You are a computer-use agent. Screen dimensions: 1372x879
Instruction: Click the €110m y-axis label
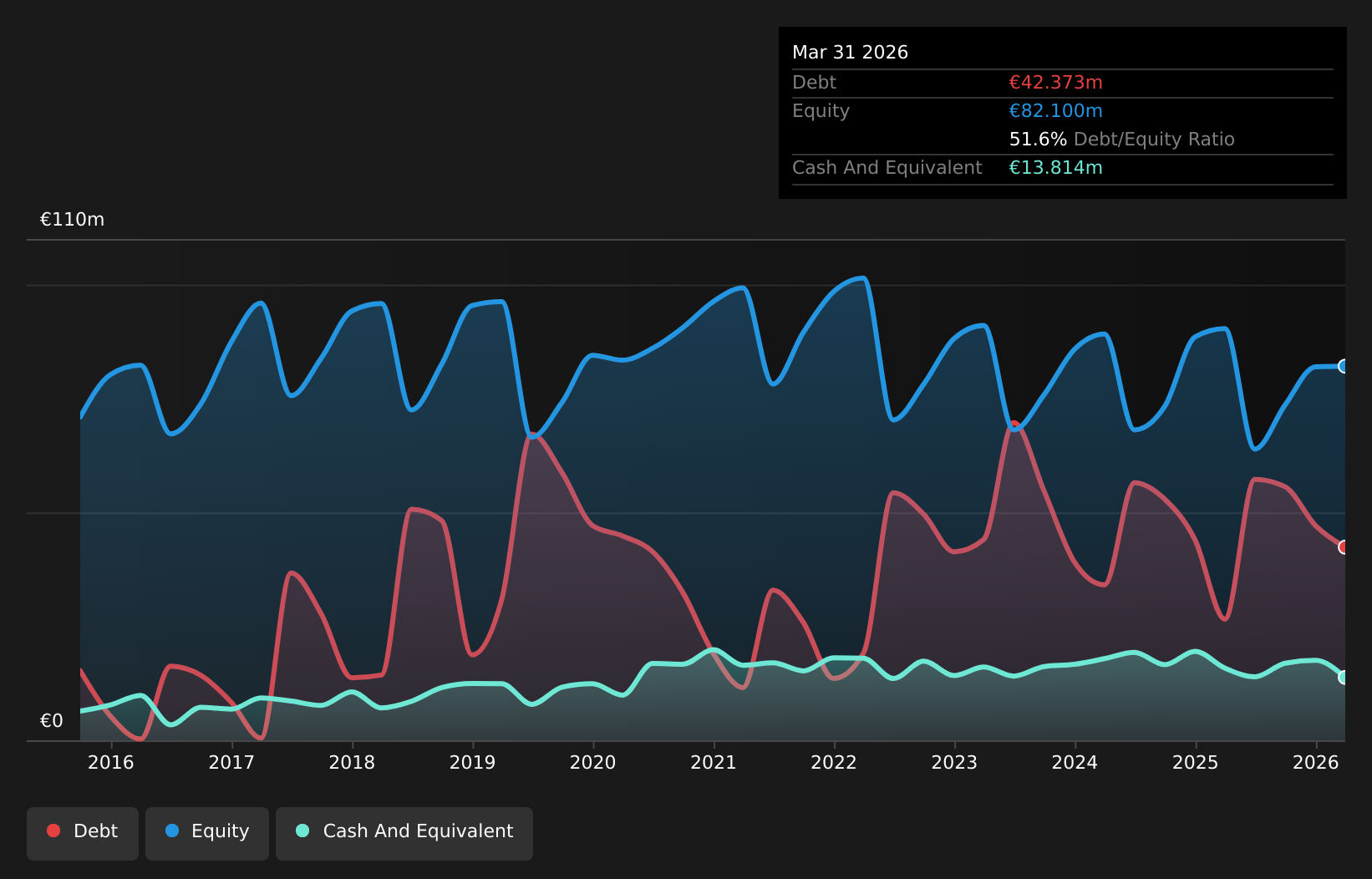(73, 220)
